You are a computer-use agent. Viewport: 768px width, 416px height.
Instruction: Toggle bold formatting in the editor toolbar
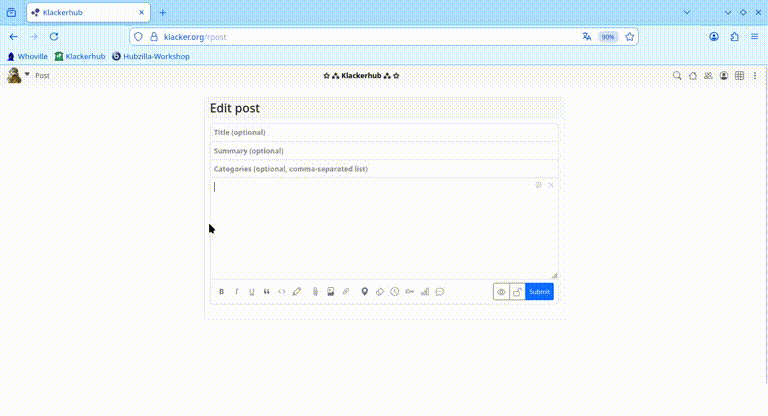tap(221, 292)
